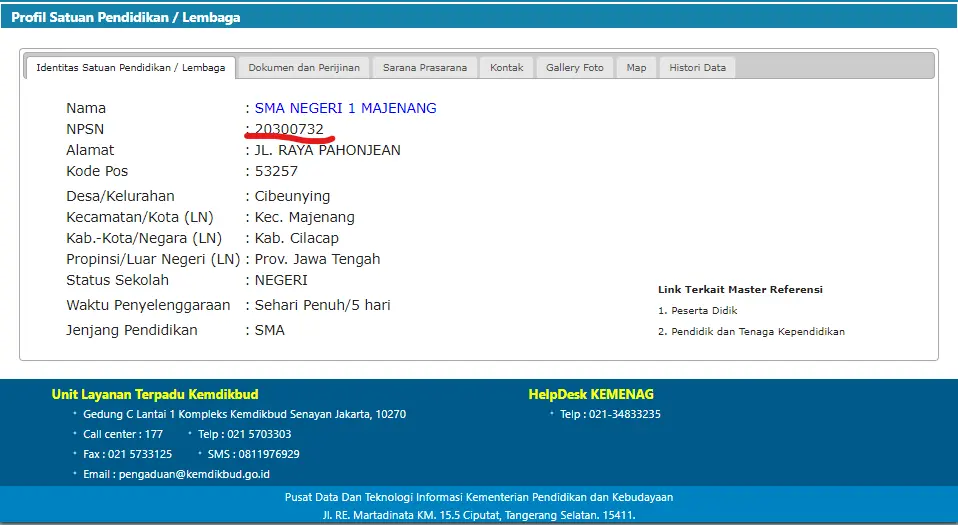Click the NEGERI status value
The width and height of the screenshot is (958, 525).
(x=281, y=280)
